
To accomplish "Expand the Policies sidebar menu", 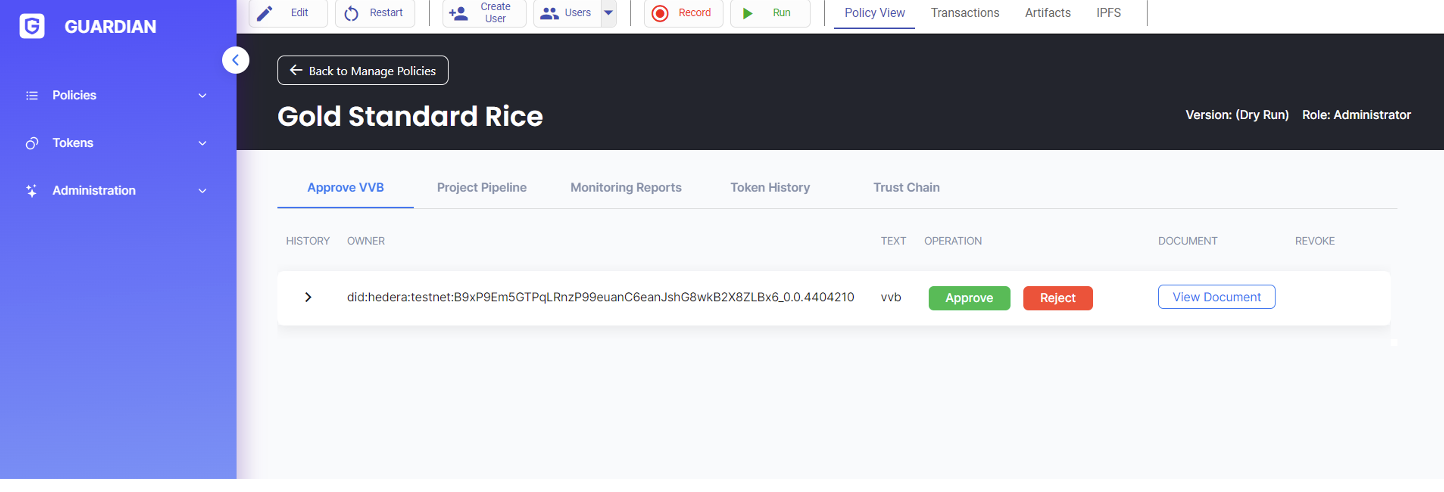I will coord(117,95).
